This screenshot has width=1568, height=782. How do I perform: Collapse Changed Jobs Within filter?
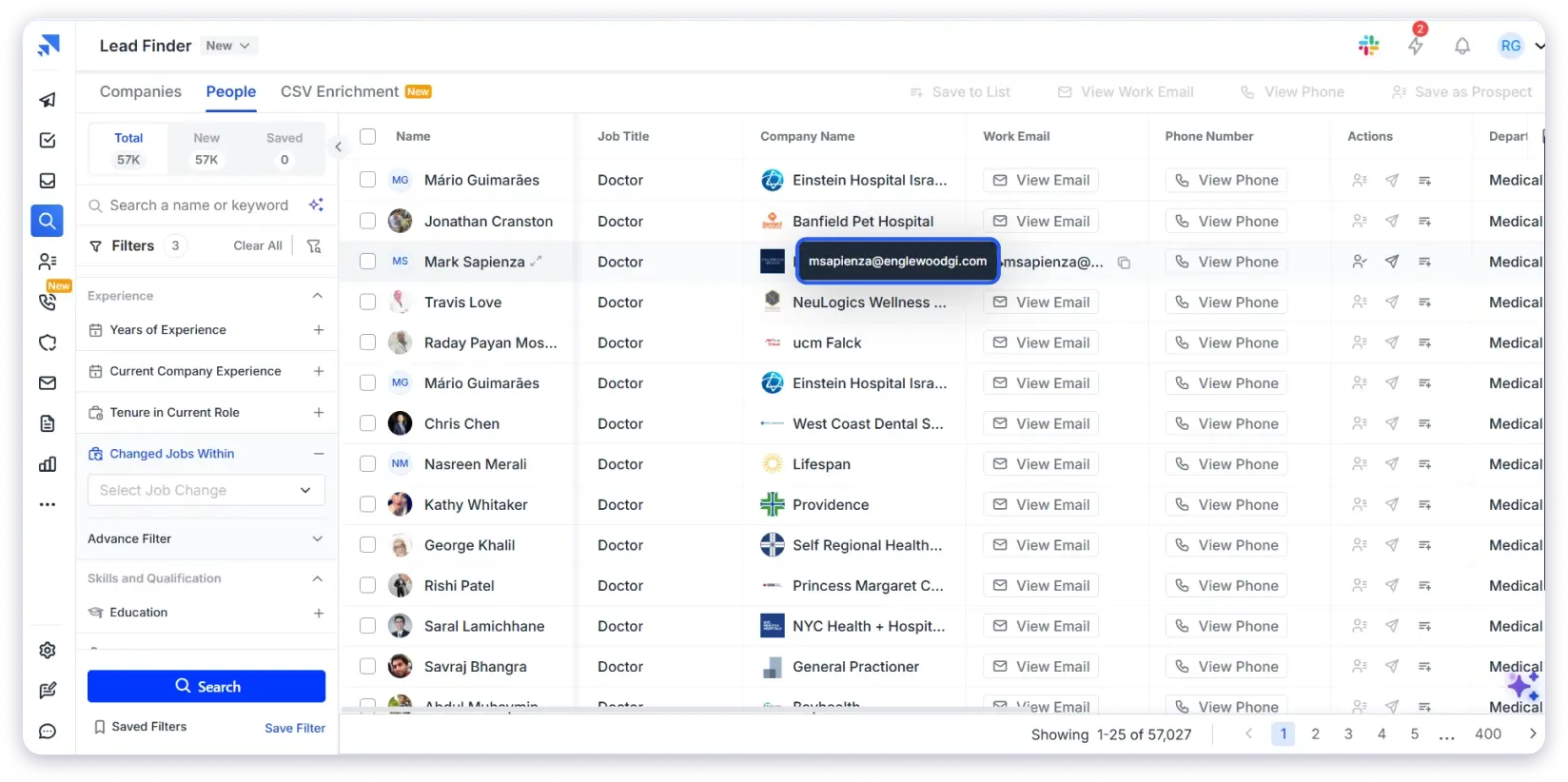pyautogui.click(x=319, y=454)
